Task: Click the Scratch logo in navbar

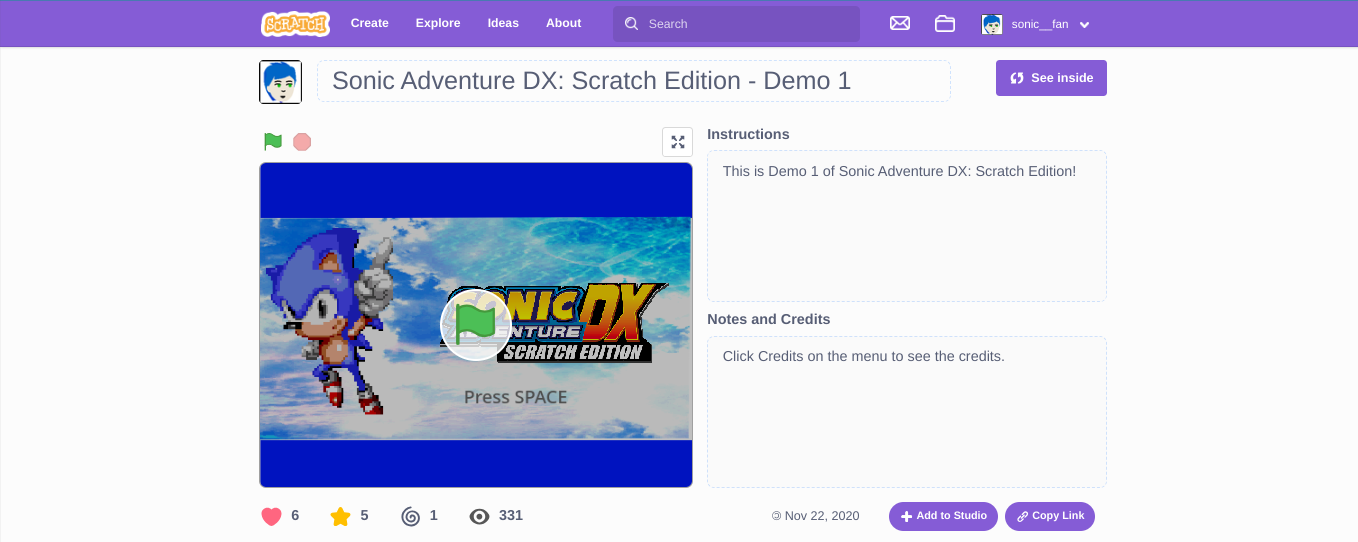Action: pyautogui.click(x=295, y=24)
